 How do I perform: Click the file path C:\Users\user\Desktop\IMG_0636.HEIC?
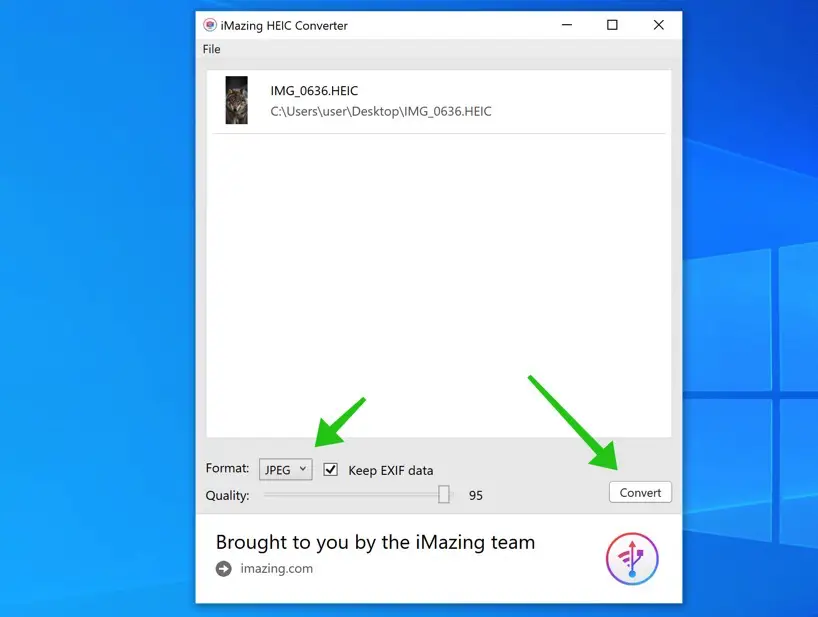381,111
